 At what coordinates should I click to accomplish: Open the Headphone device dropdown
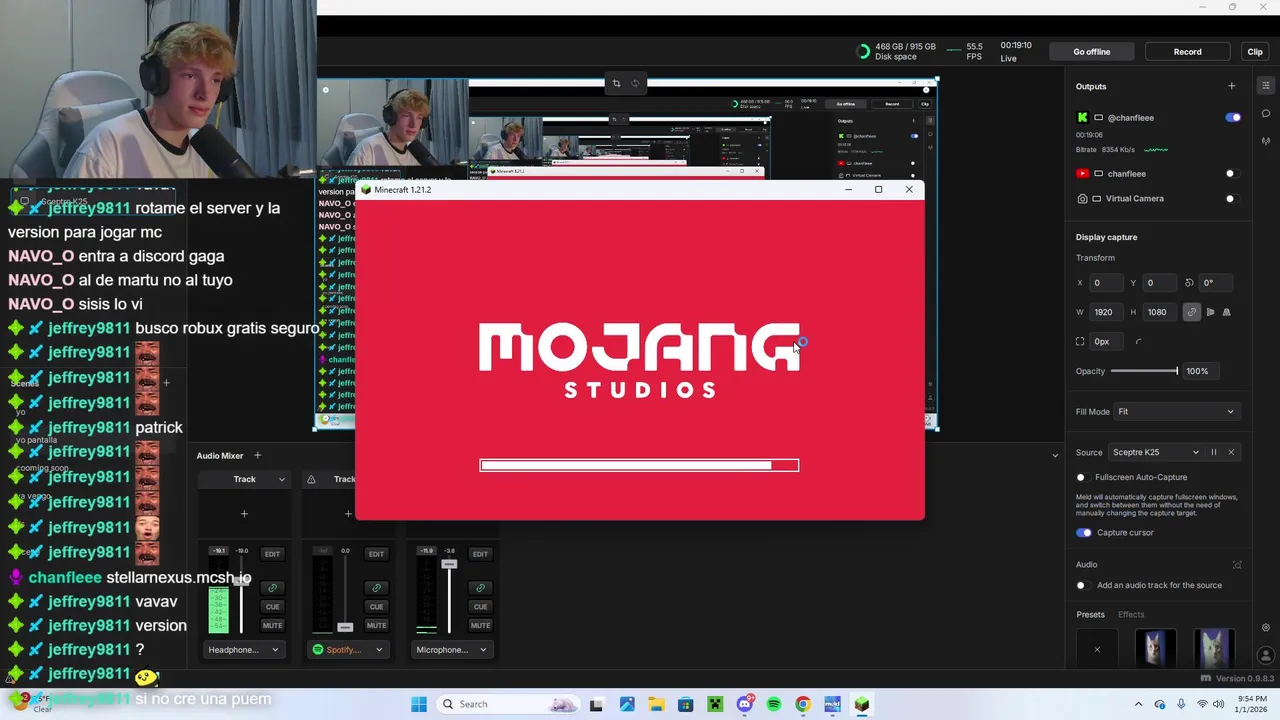pyautogui.click(x=243, y=650)
